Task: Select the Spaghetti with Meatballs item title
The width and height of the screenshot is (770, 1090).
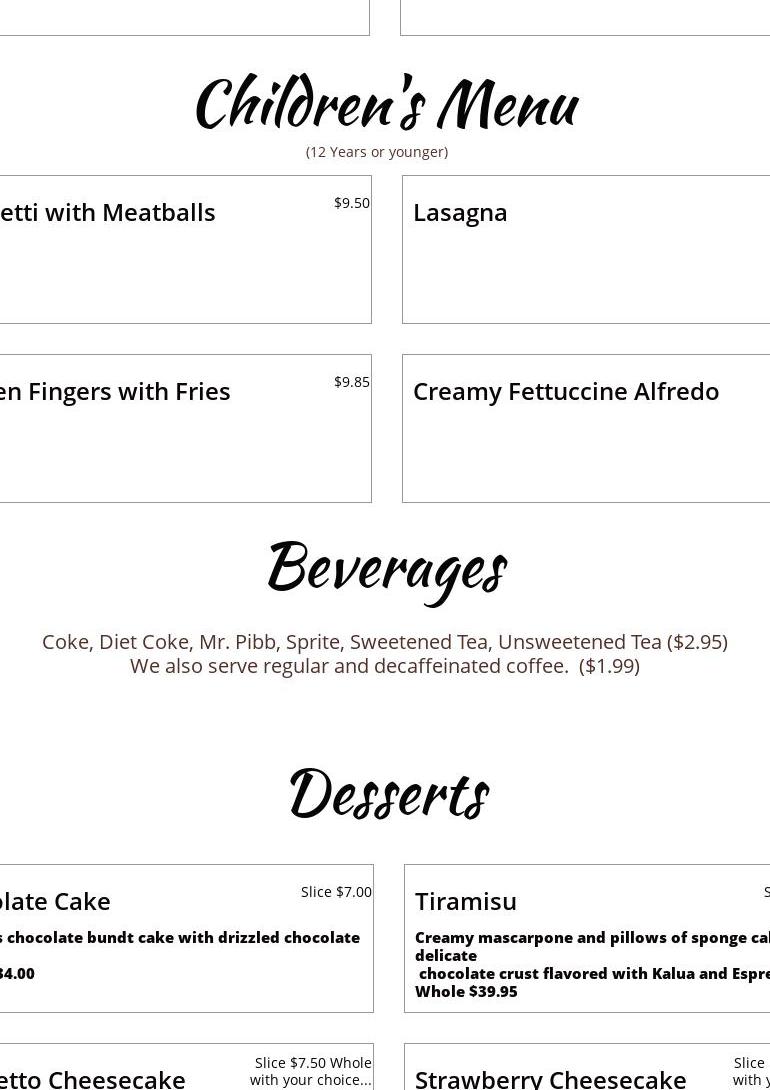Action: coord(108,212)
